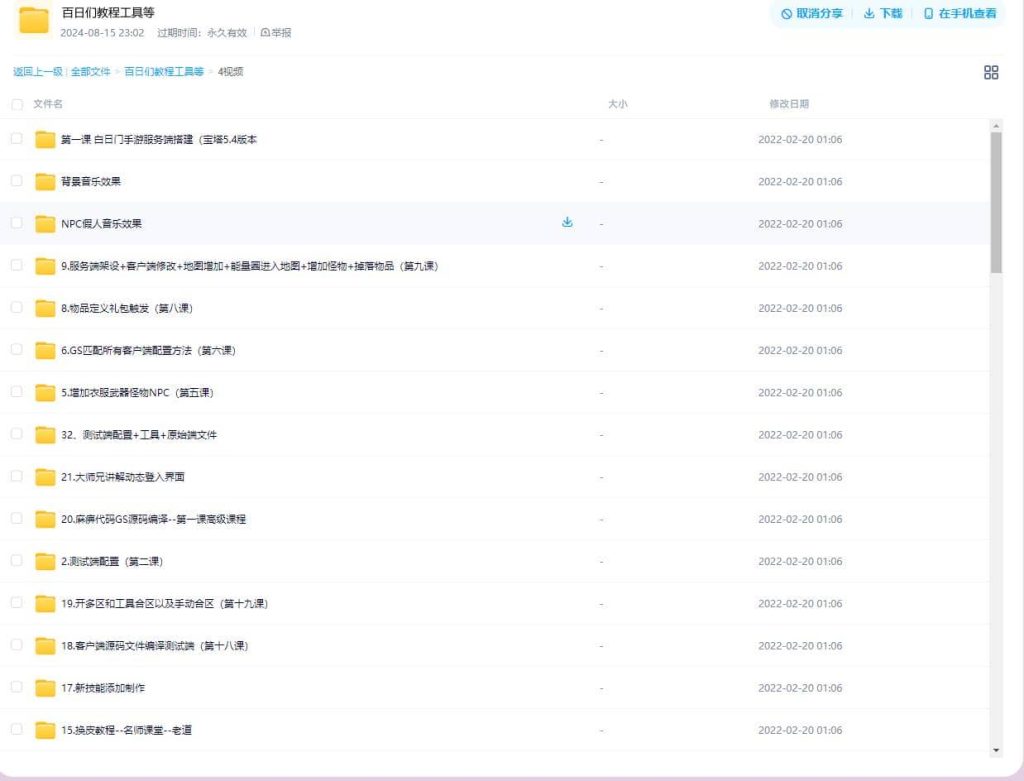Click folder icon of 9.服务端架设 row
The height and width of the screenshot is (781, 1024).
pos(45,266)
